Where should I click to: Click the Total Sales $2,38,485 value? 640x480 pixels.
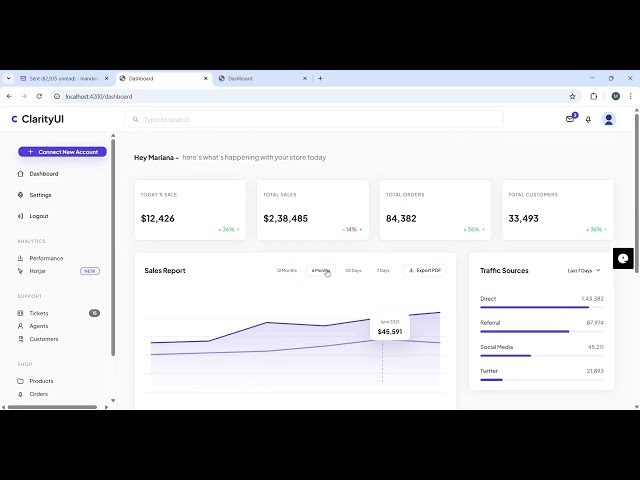click(x=286, y=218)
